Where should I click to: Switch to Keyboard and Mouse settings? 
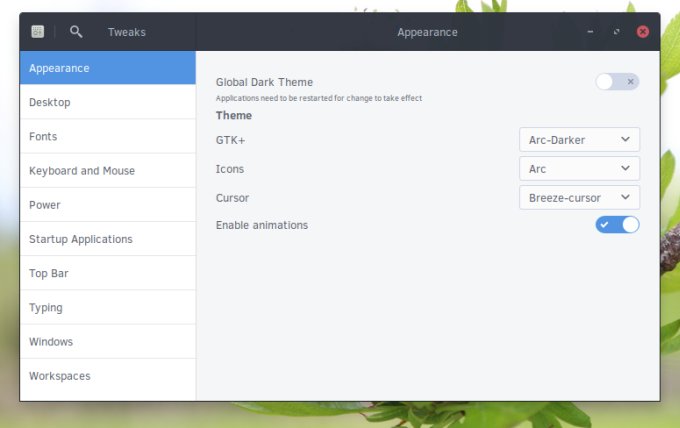click(108, 171)
